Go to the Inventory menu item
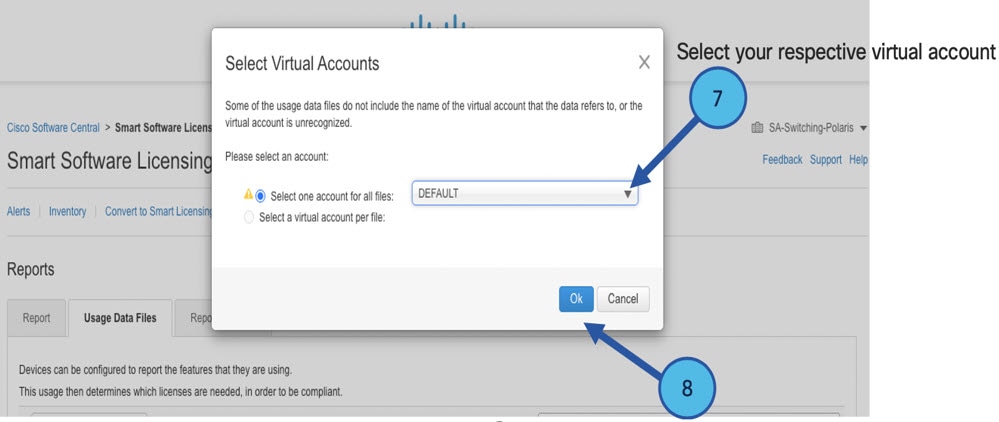999x422 pixels. coord(68,212)
